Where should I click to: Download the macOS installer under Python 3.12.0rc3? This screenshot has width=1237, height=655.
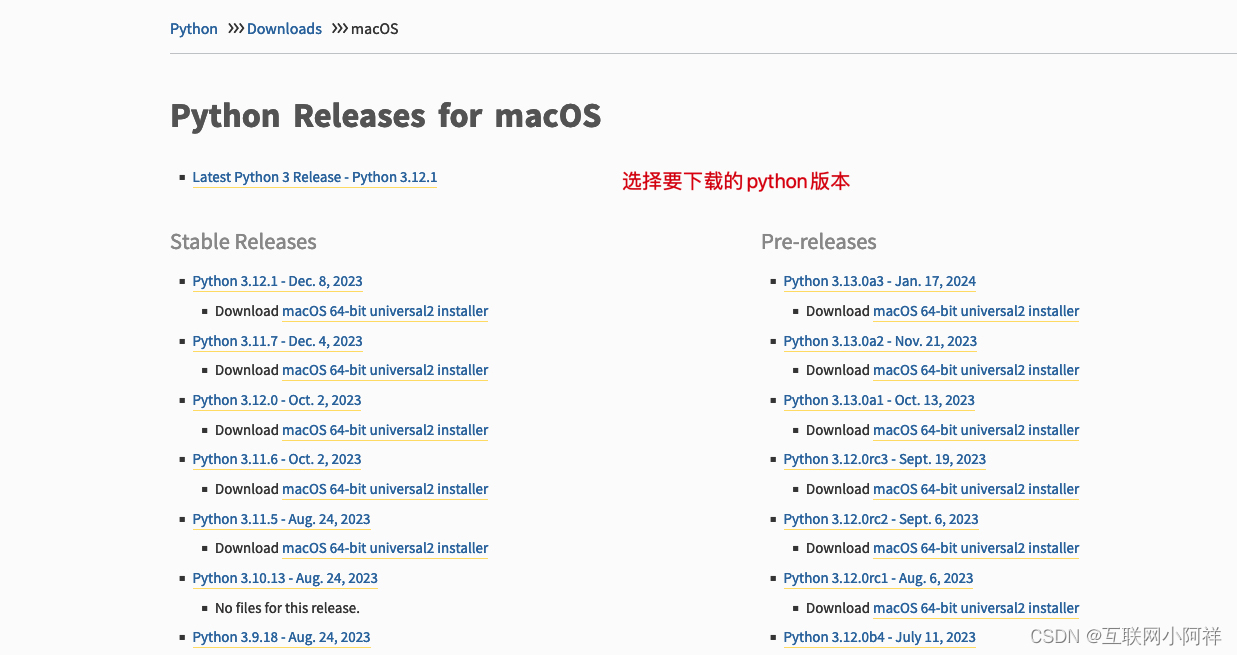(x=976, y=489)
